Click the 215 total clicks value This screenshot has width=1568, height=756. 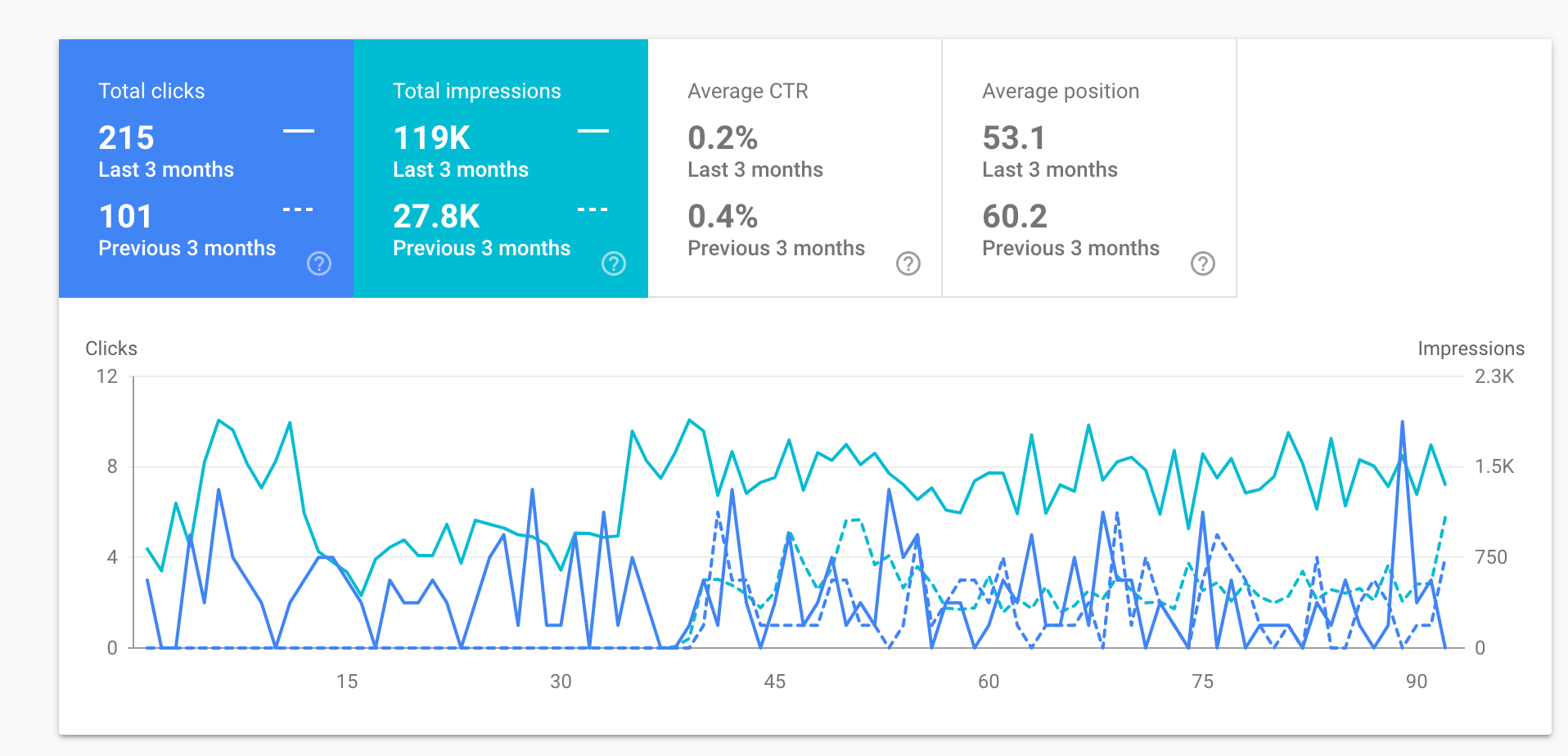(x=126, y=137)
